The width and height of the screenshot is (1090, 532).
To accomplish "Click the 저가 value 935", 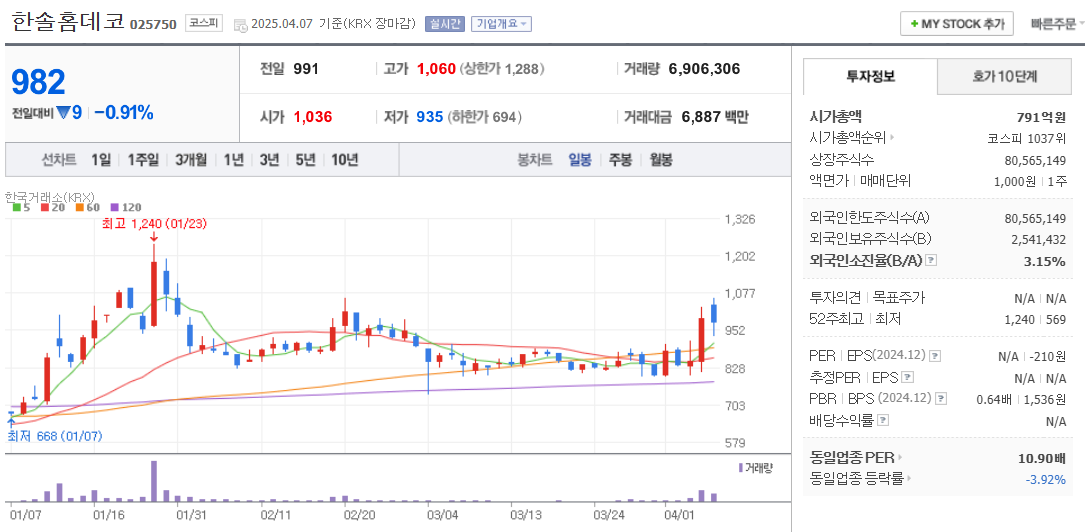I will pyautogui.click(x=429, y=117).
